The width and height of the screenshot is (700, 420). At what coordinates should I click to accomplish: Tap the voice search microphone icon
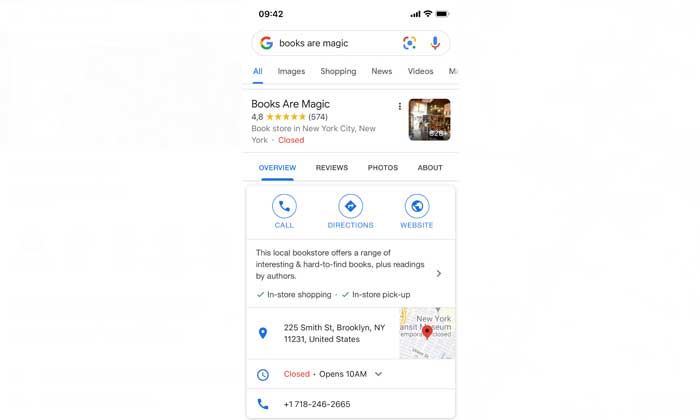tap(435, 43)
